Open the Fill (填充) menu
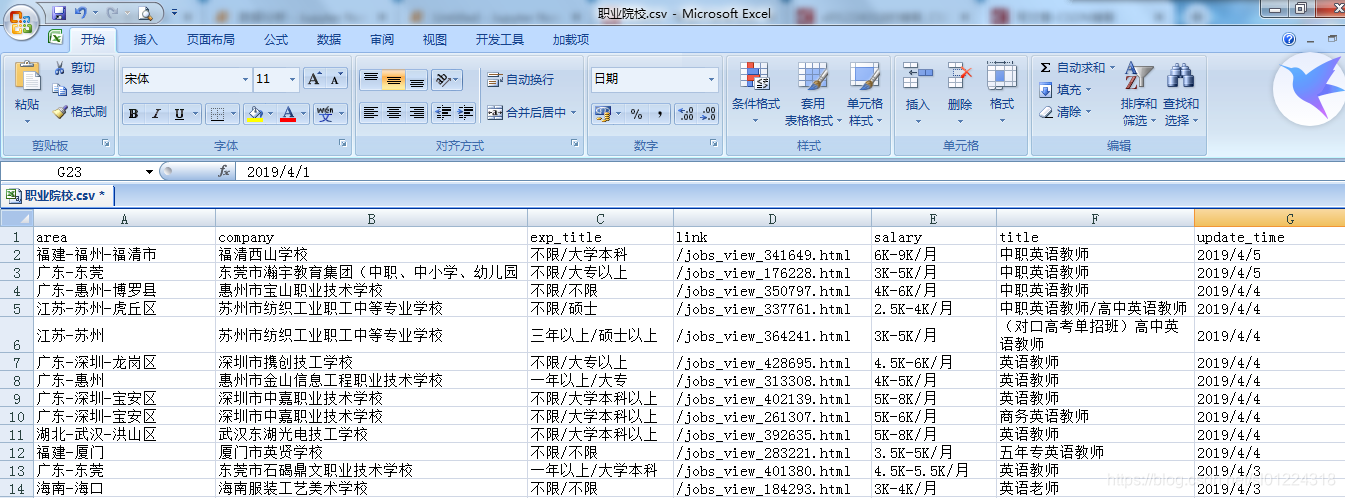Viewport: 1345px width, 498px height. click(1065, 89)
